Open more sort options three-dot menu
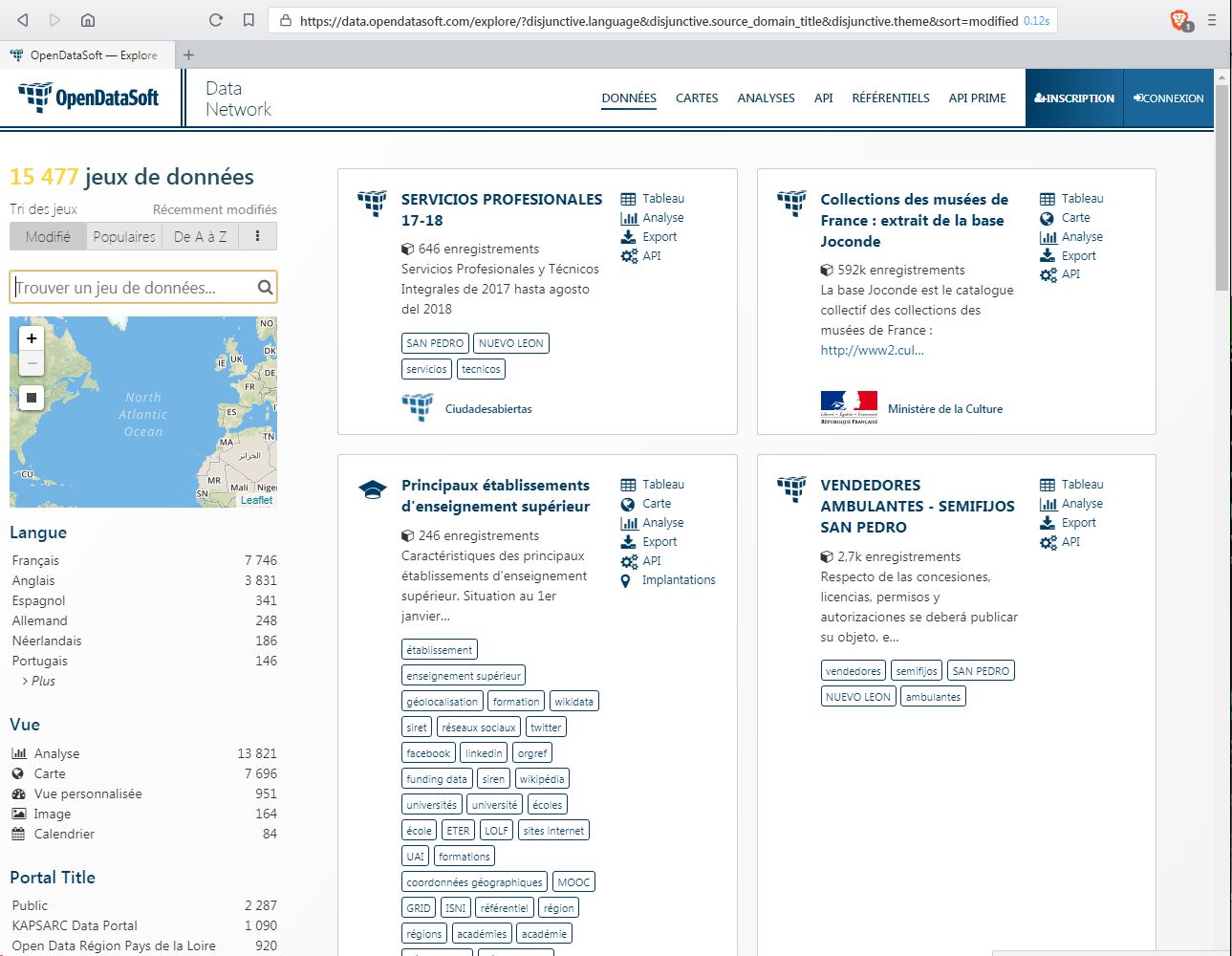 pyautogui.click(x=257, y=236)
